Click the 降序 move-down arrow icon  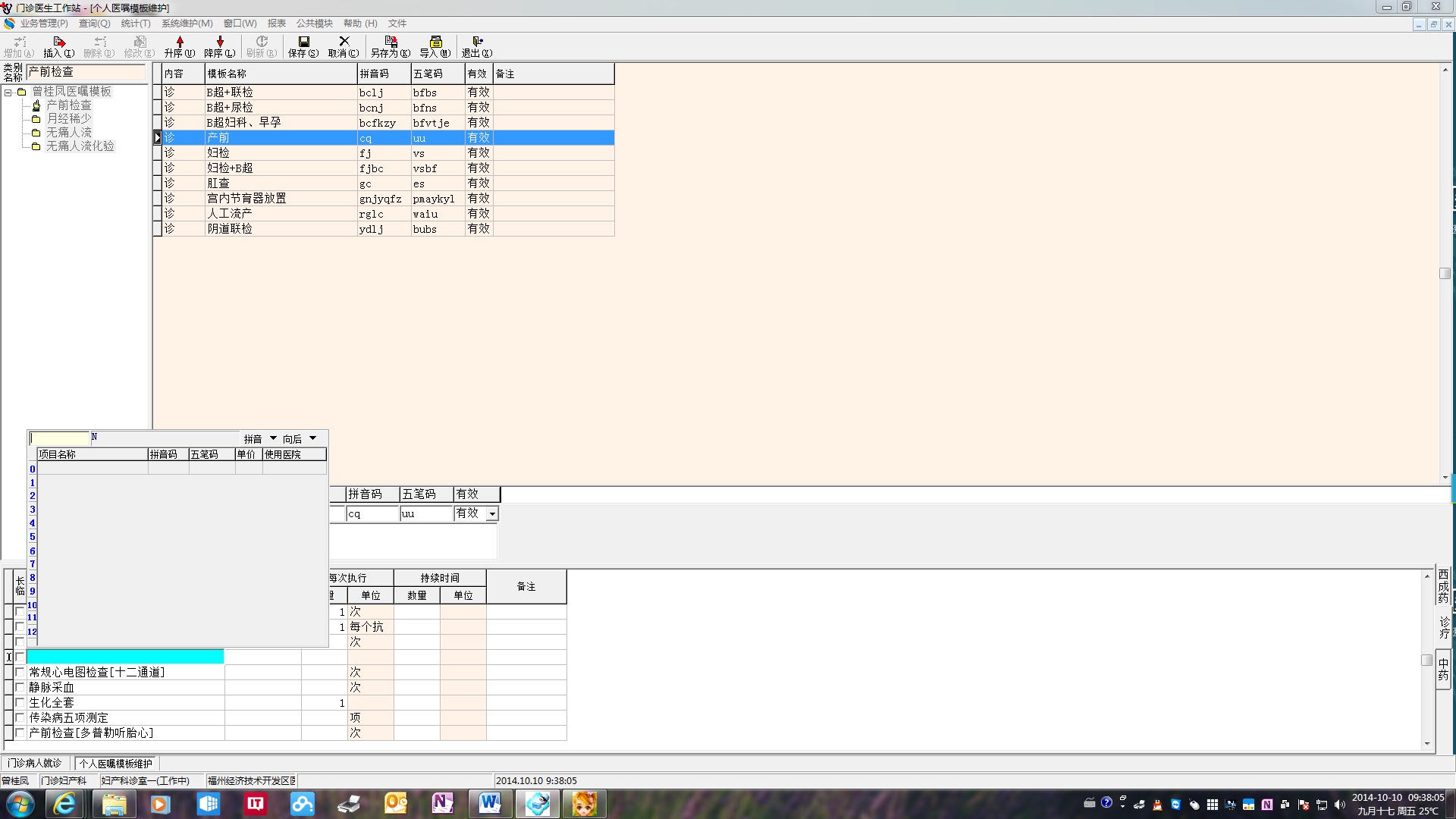click(x=220, y=42)
